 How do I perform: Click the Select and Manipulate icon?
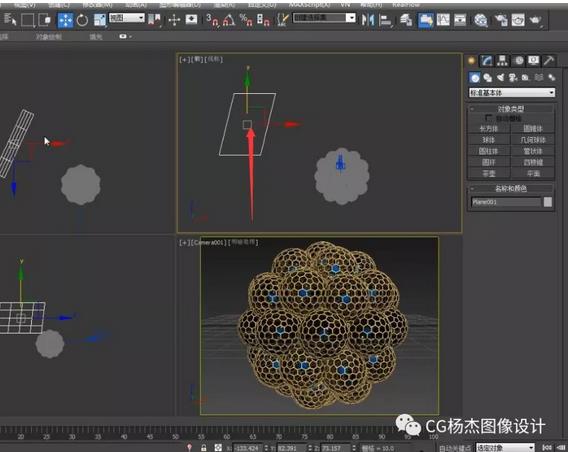pyautogui.click(x=174, y=20)
